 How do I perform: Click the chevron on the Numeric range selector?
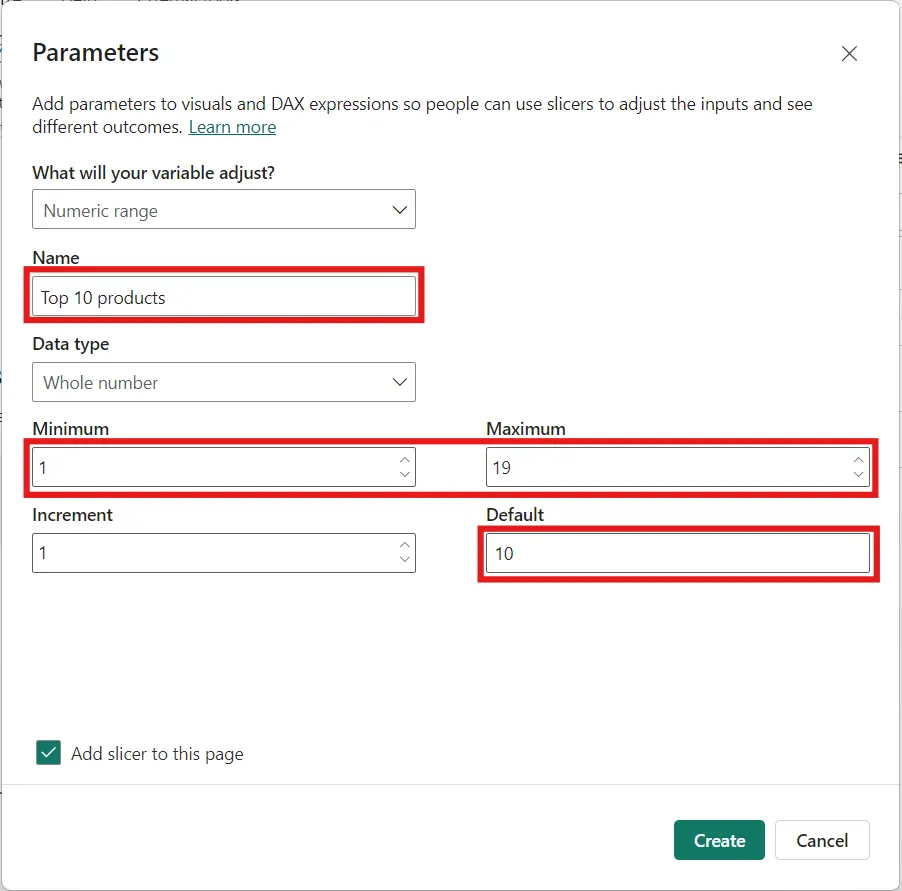point(400,209)
